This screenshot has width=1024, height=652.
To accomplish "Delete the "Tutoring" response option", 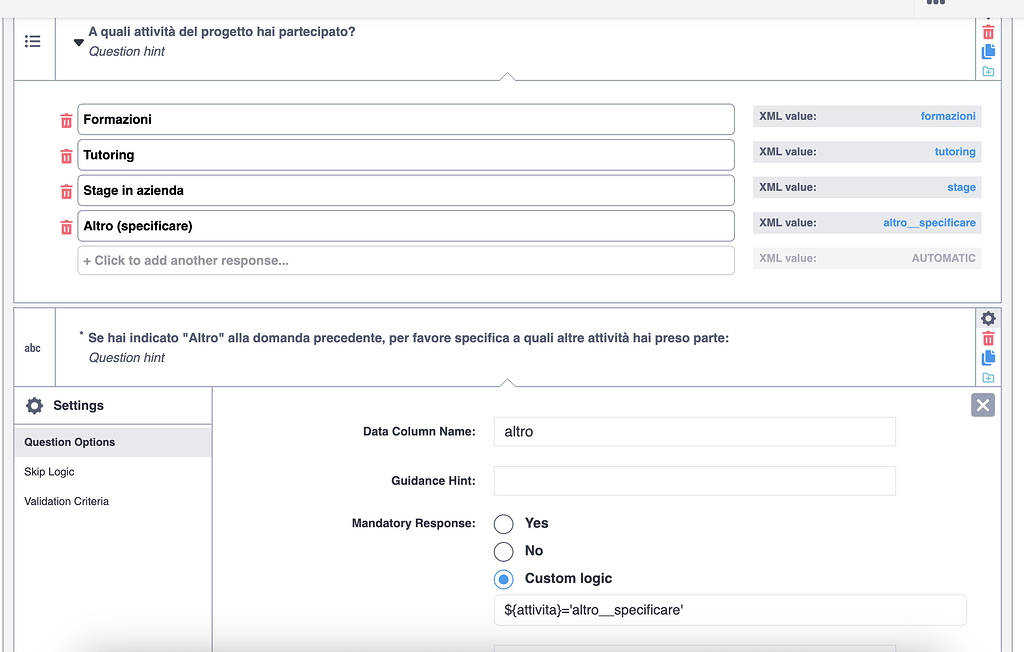I will [66, 155].
